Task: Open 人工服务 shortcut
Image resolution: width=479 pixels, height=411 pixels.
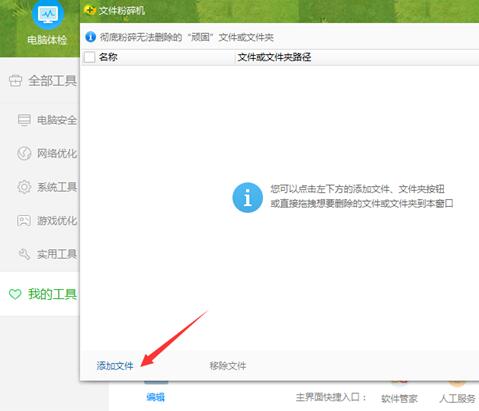Action: click(457, 398)
